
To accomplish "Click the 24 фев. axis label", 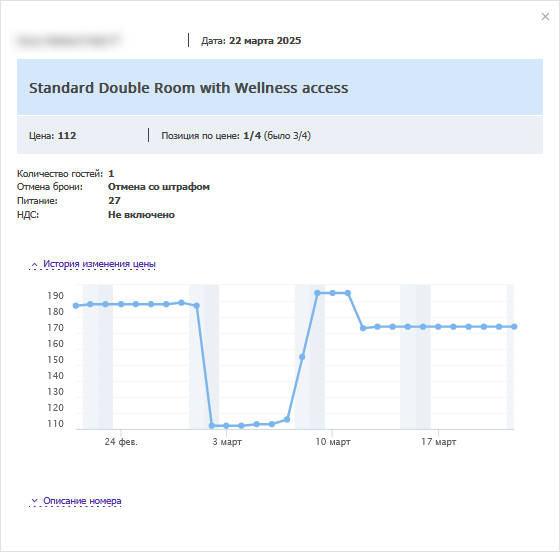I will coord(121,442).
